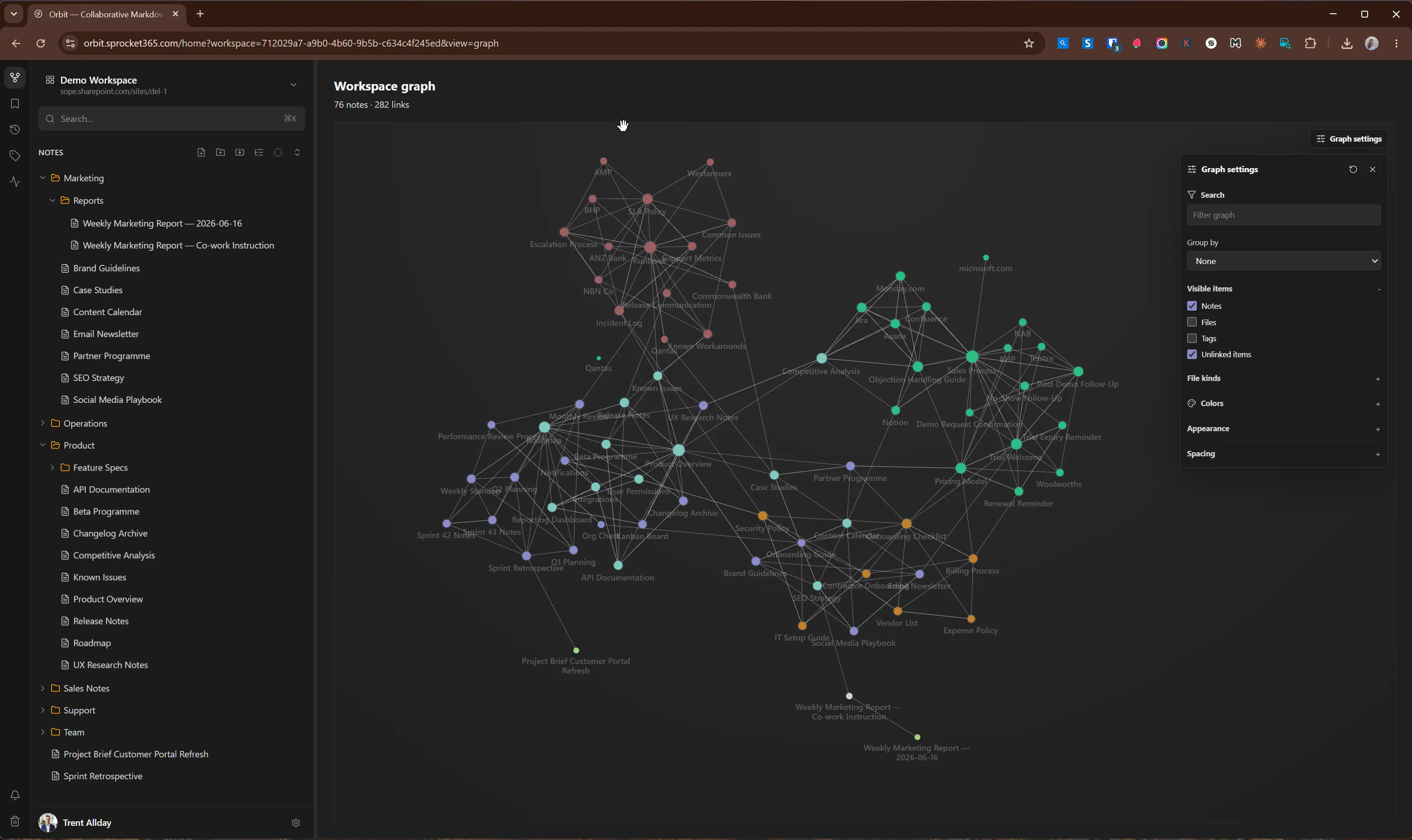Expand the Spacing section

[x=1377, y=454]
